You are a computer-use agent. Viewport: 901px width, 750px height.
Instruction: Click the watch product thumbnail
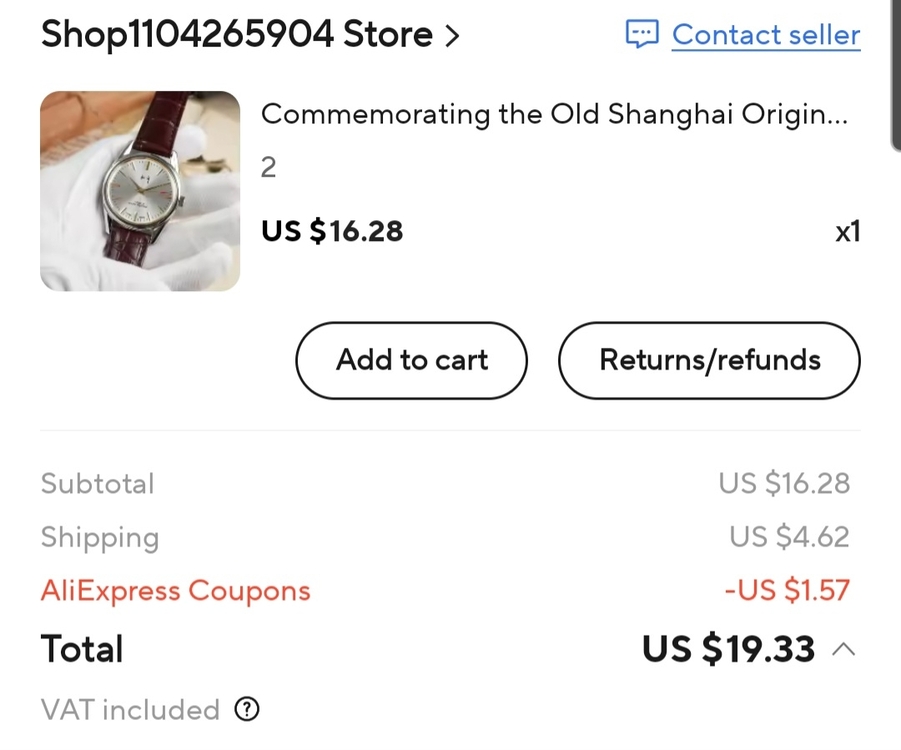coord(140,190)
